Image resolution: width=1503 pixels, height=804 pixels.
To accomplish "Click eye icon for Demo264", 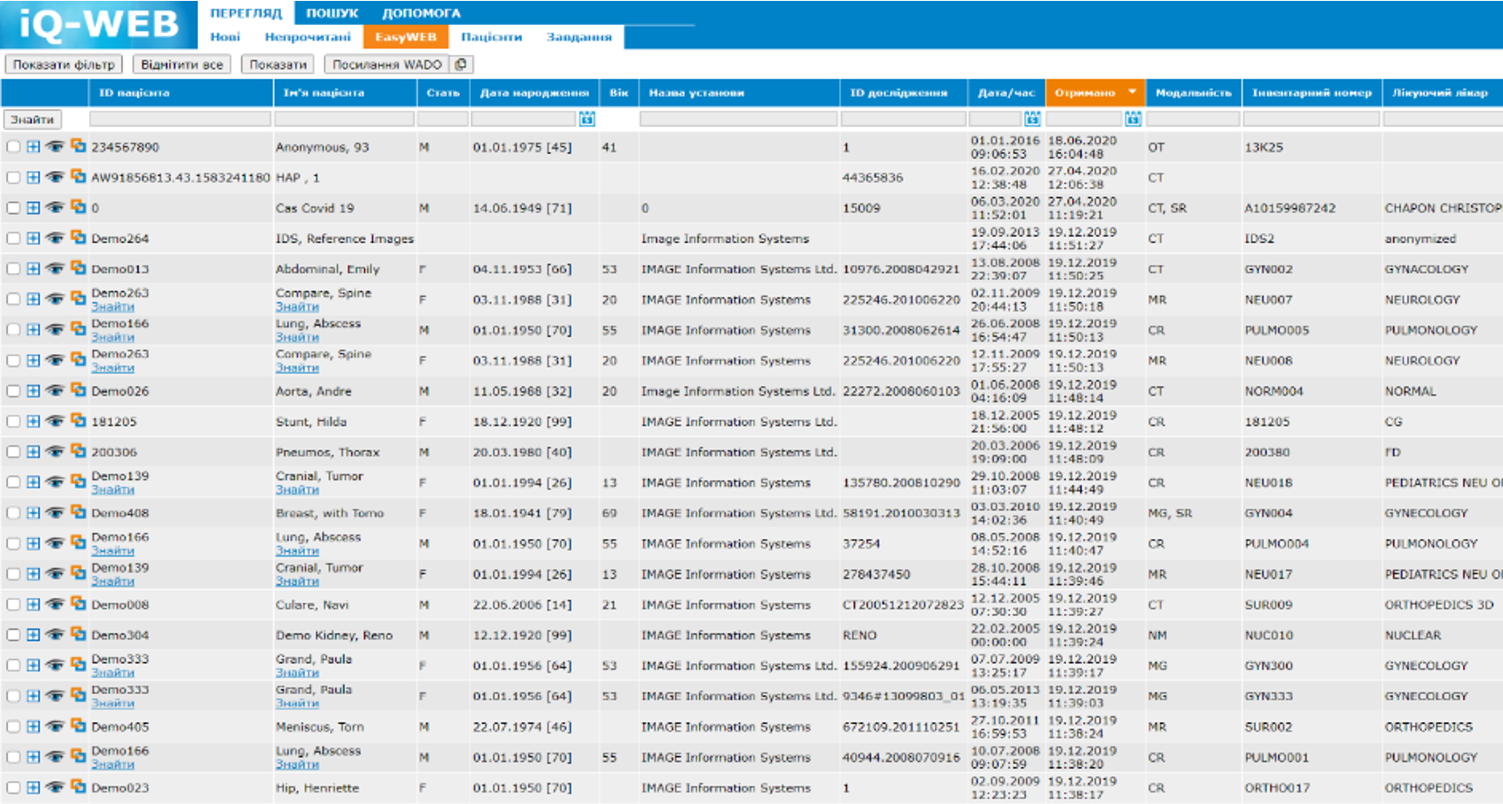I will point(55,238).
